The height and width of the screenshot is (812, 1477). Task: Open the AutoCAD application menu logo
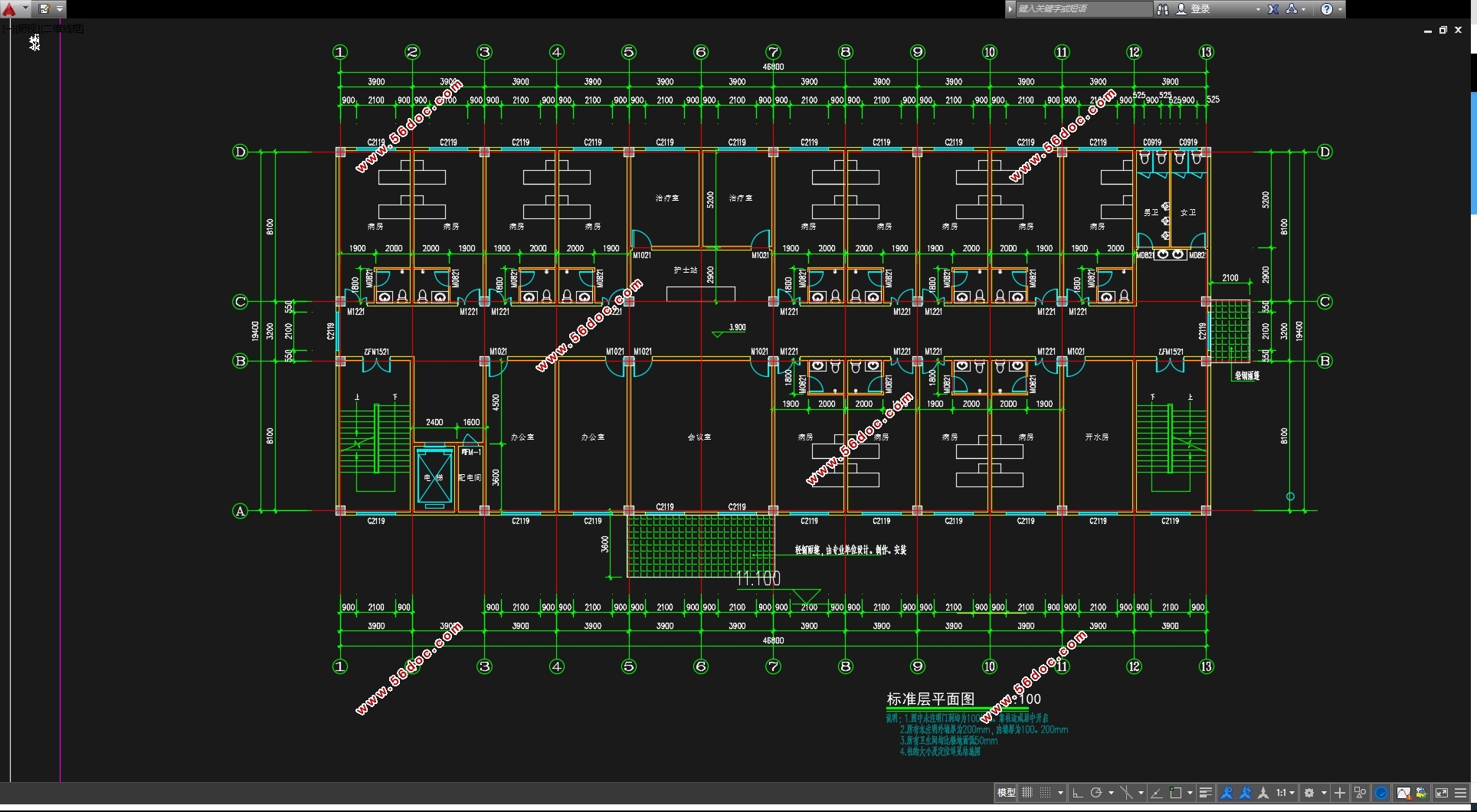click(x=8, y=9)
